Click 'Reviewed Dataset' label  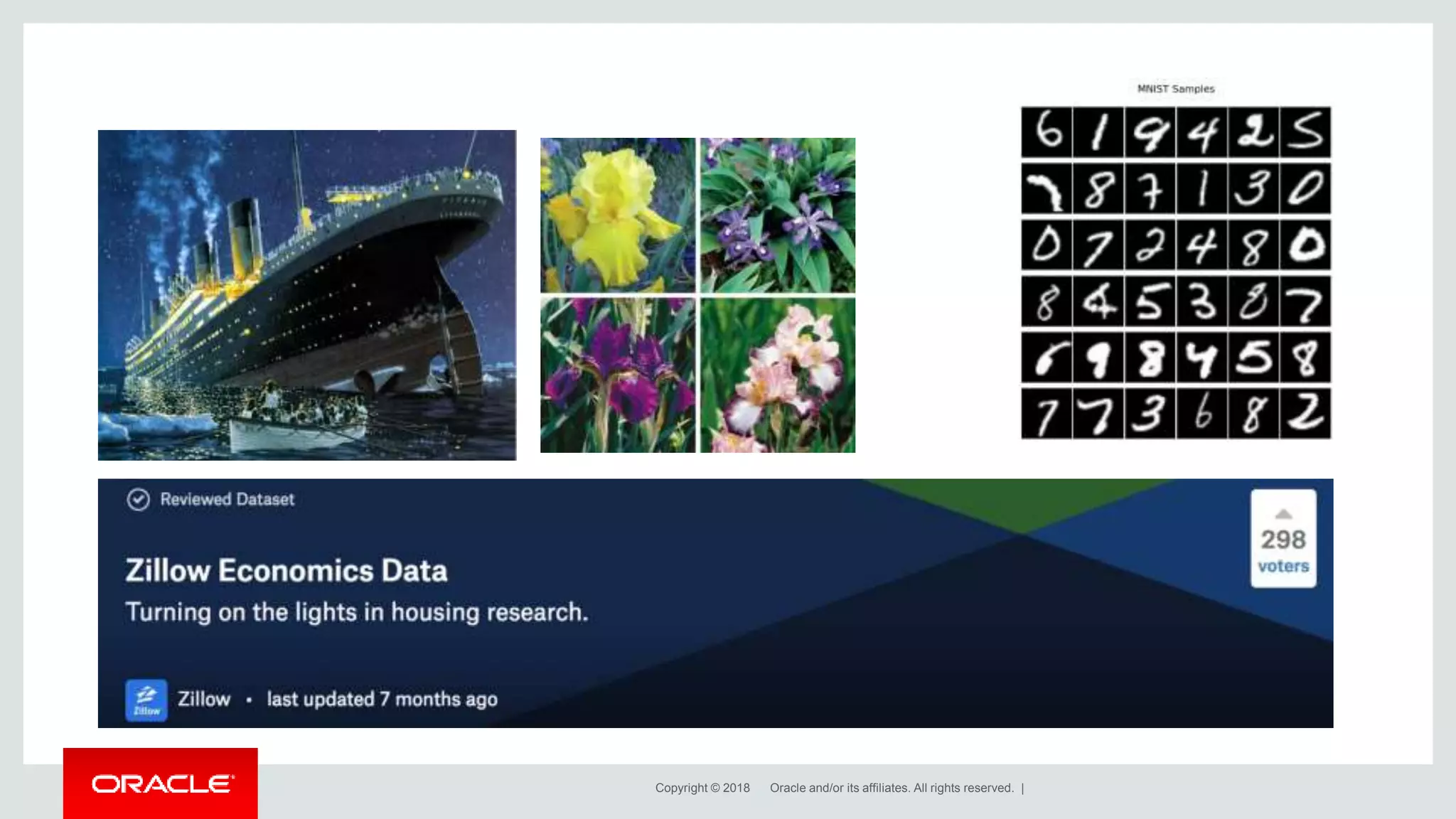[x=227, y=499]
